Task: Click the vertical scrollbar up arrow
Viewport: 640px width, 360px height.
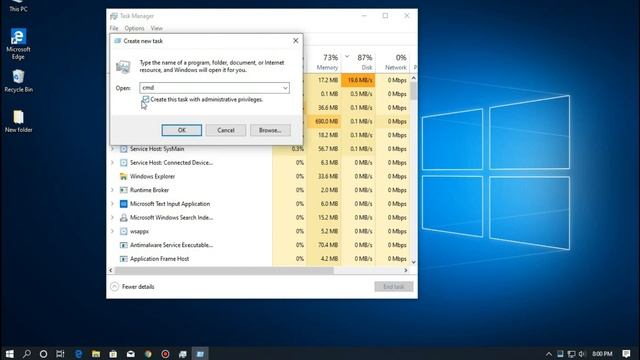Action: tap(413, 78)
